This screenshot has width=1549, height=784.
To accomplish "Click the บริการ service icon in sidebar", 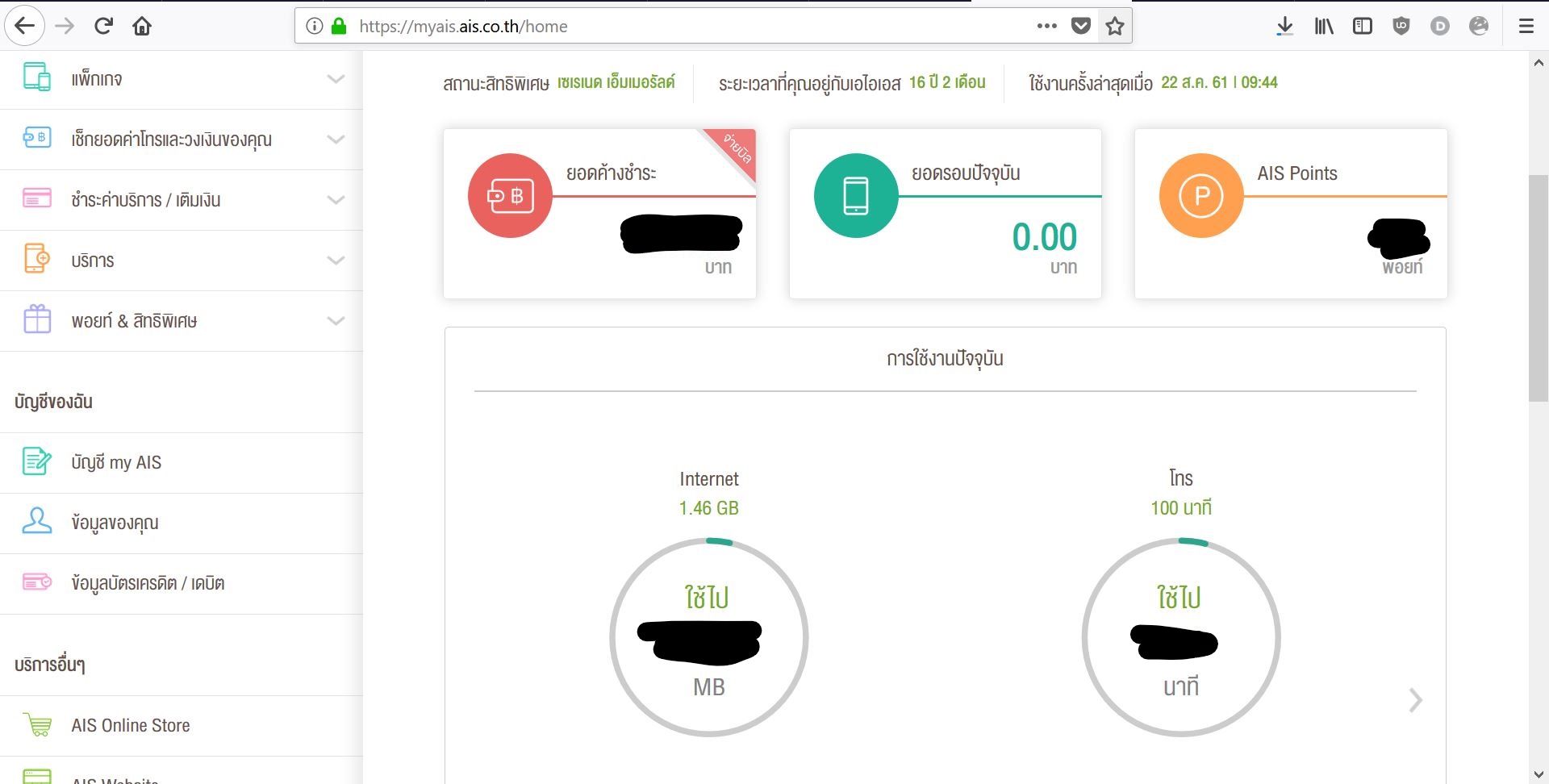I will [x=37, y=259].
